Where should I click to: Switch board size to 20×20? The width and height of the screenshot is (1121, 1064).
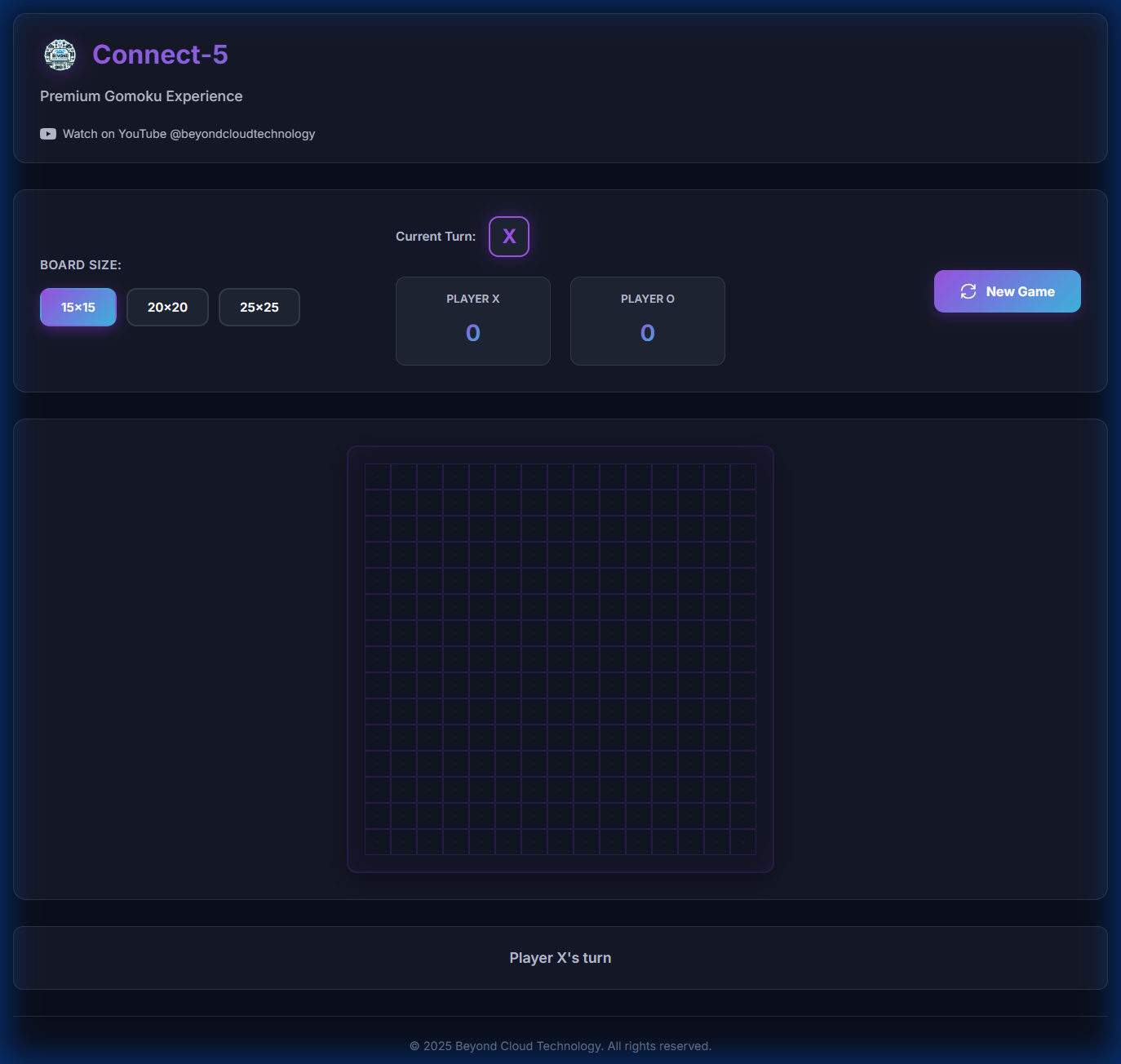point(167,308)
